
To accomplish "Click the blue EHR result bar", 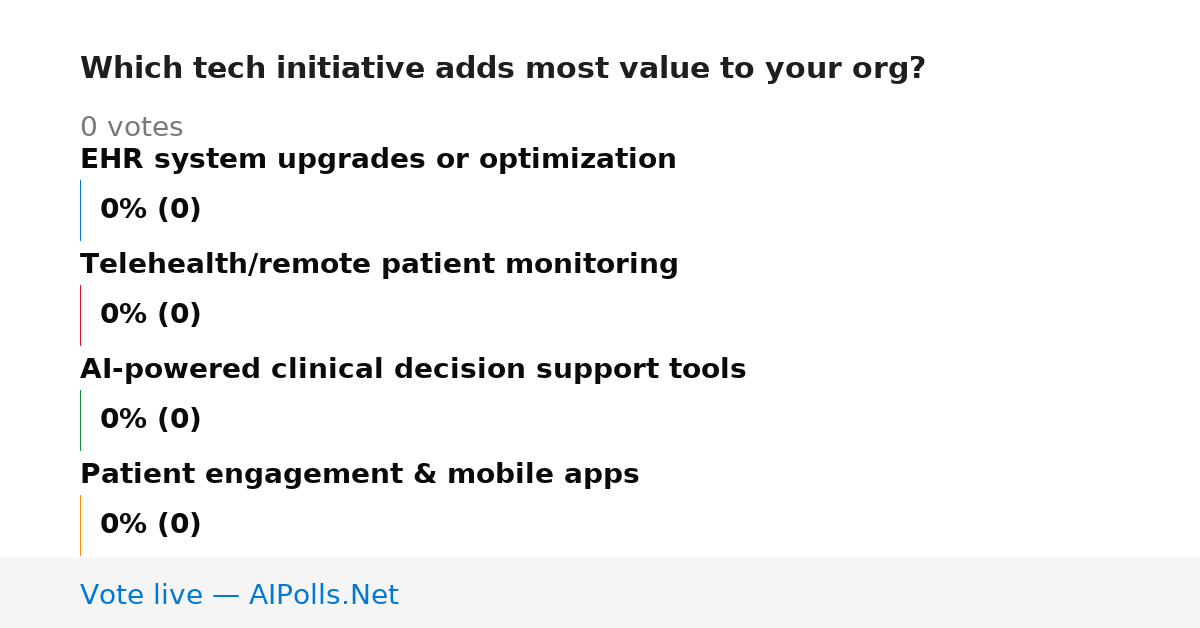I will (x=80, y=210).
